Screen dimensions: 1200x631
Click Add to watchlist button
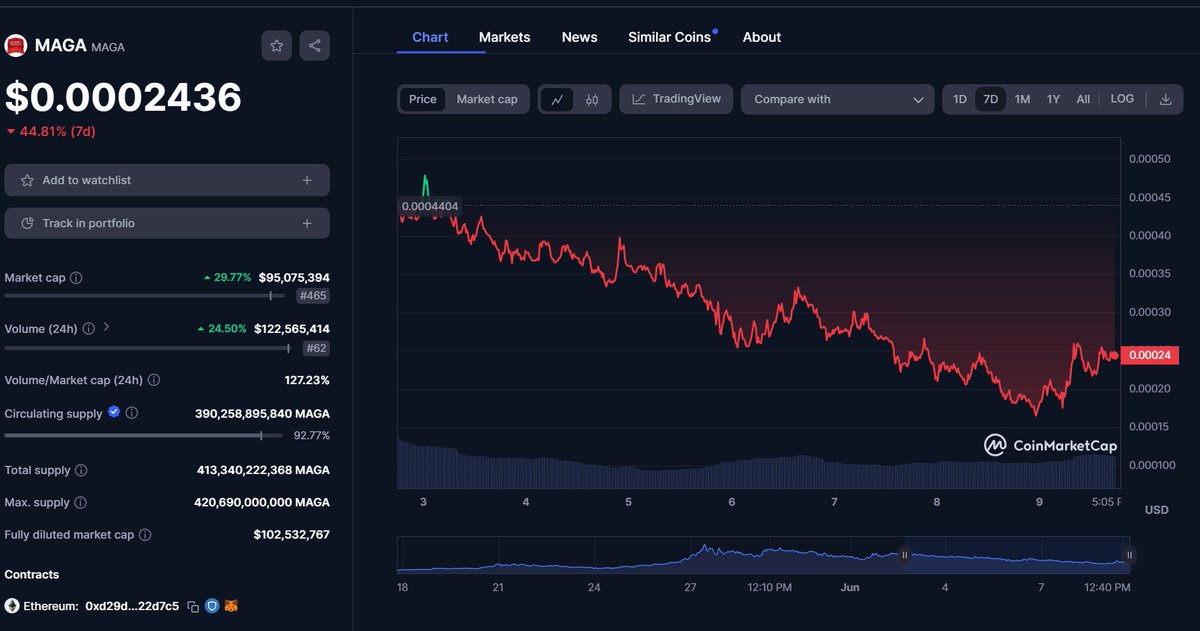pyautogui.click(x=167, y=180)
